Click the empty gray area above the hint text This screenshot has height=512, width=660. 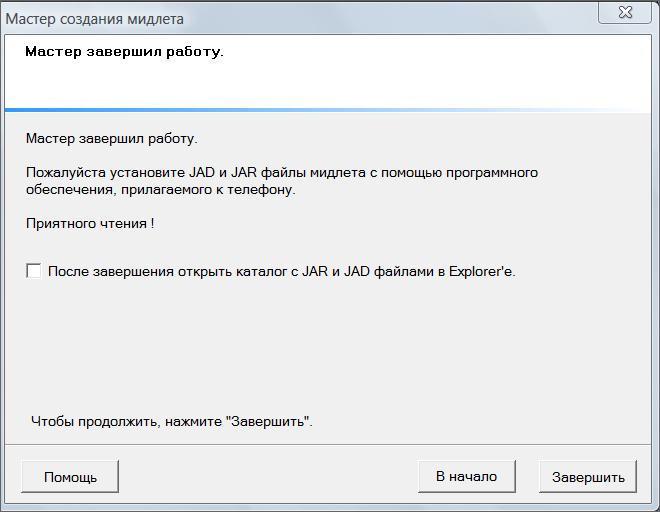tap(330, 350)
